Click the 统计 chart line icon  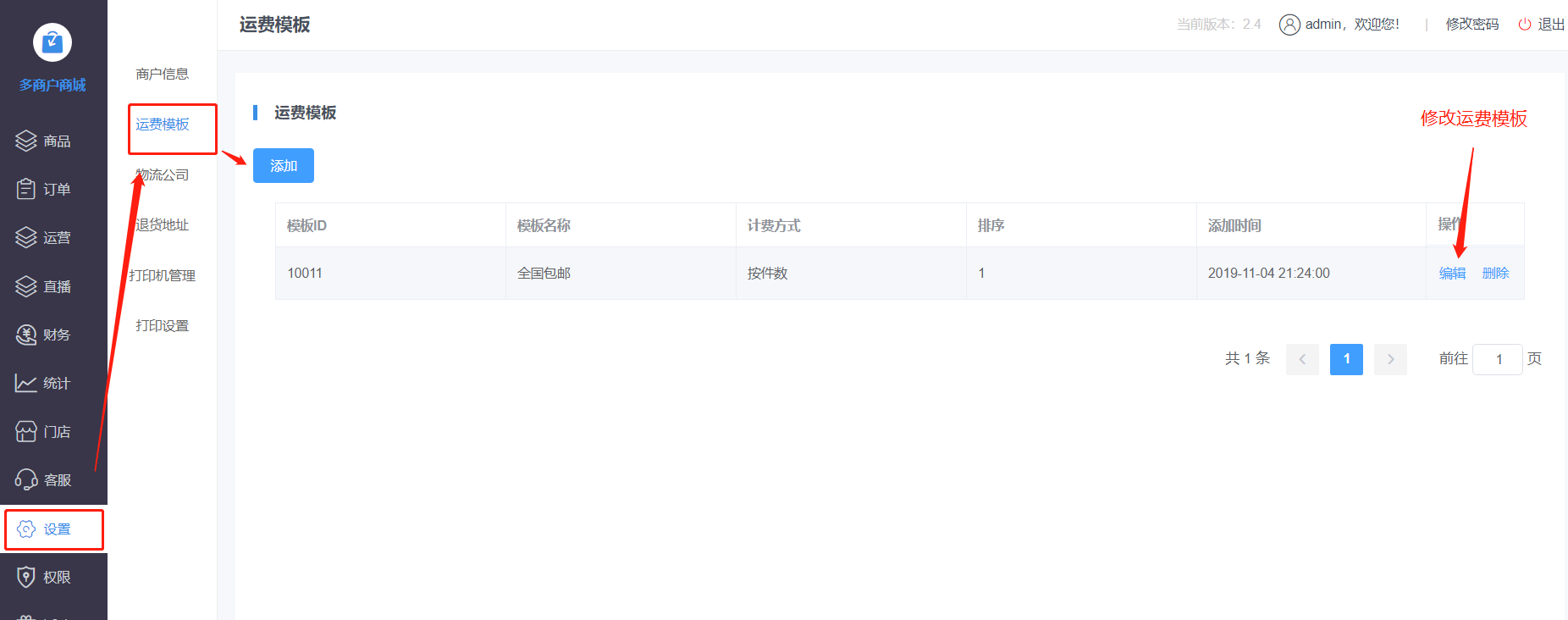[26, 383]
